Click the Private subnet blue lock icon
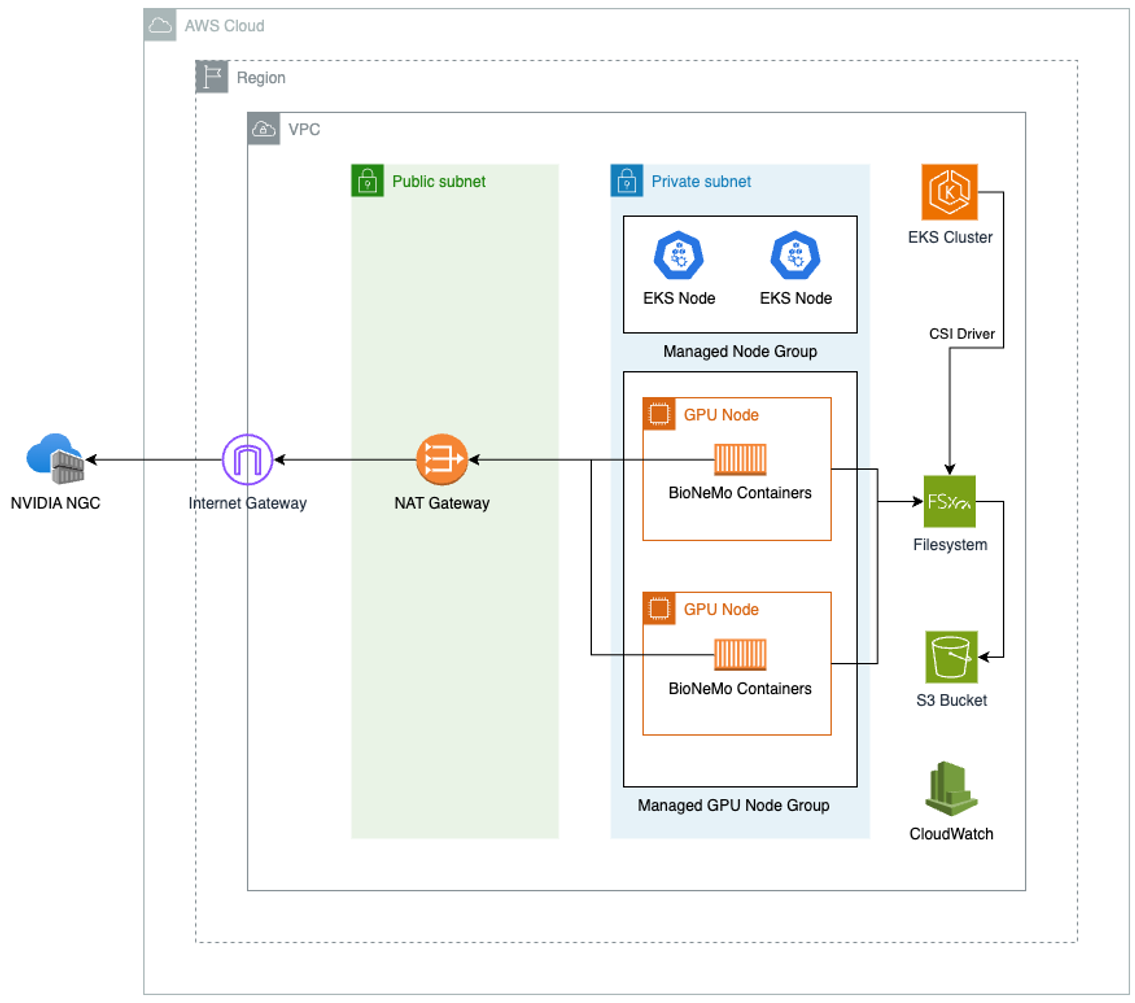The width and height of the screenshot is (1135, 1003). point(625,181)
